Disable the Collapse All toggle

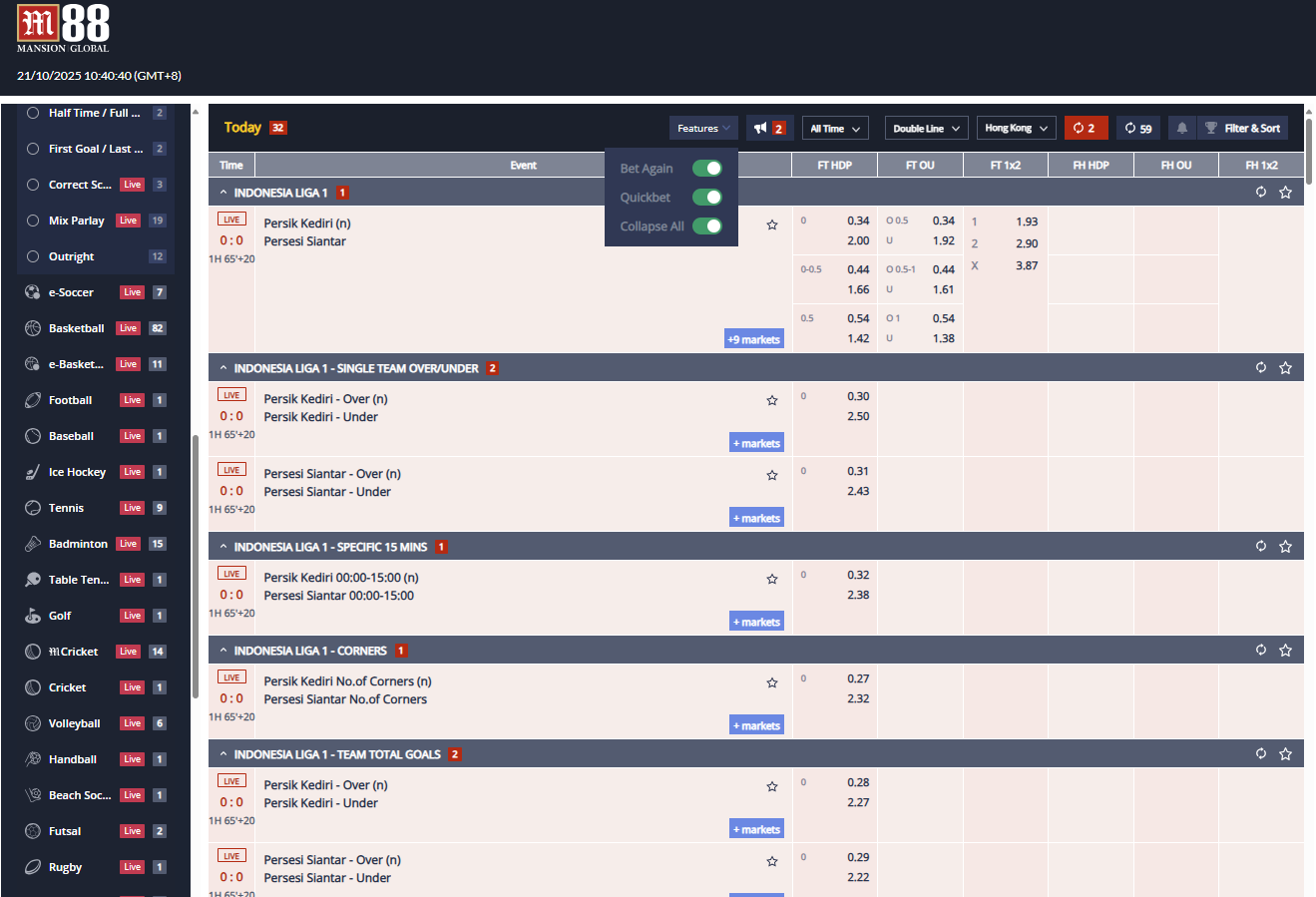pos(707,225)
